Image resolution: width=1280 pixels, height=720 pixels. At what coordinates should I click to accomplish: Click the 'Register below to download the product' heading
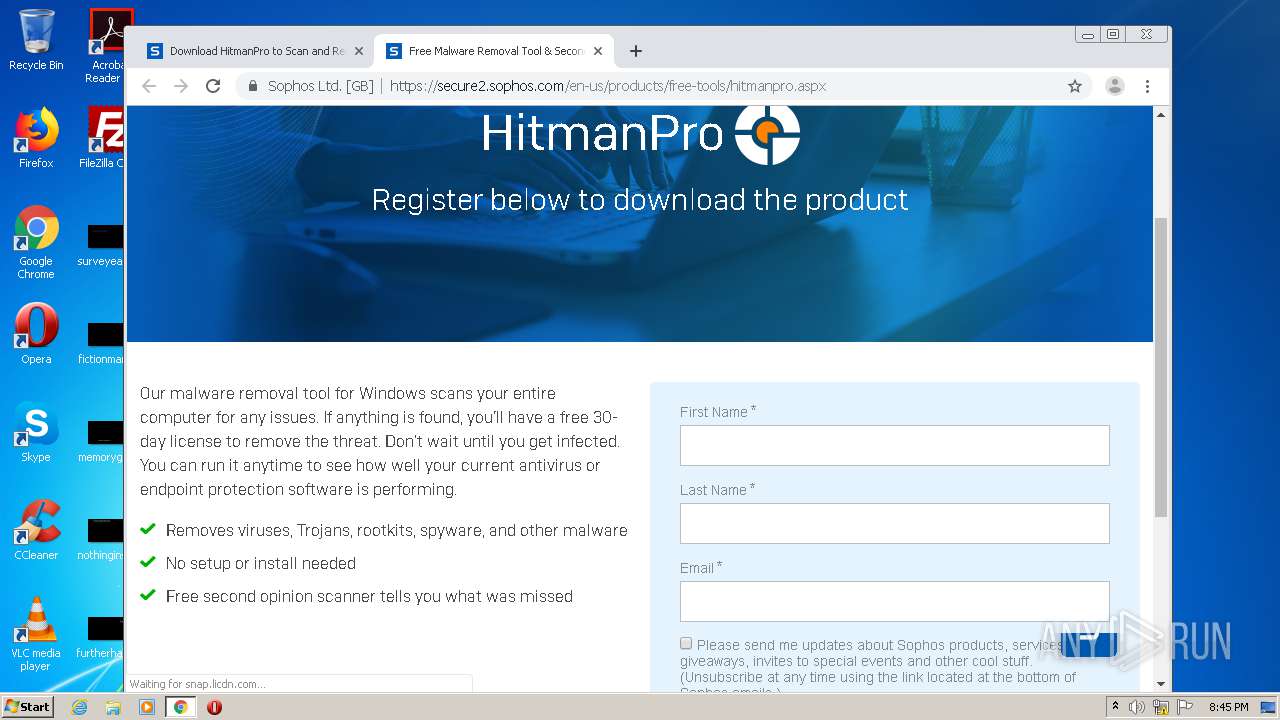point(640,200)
